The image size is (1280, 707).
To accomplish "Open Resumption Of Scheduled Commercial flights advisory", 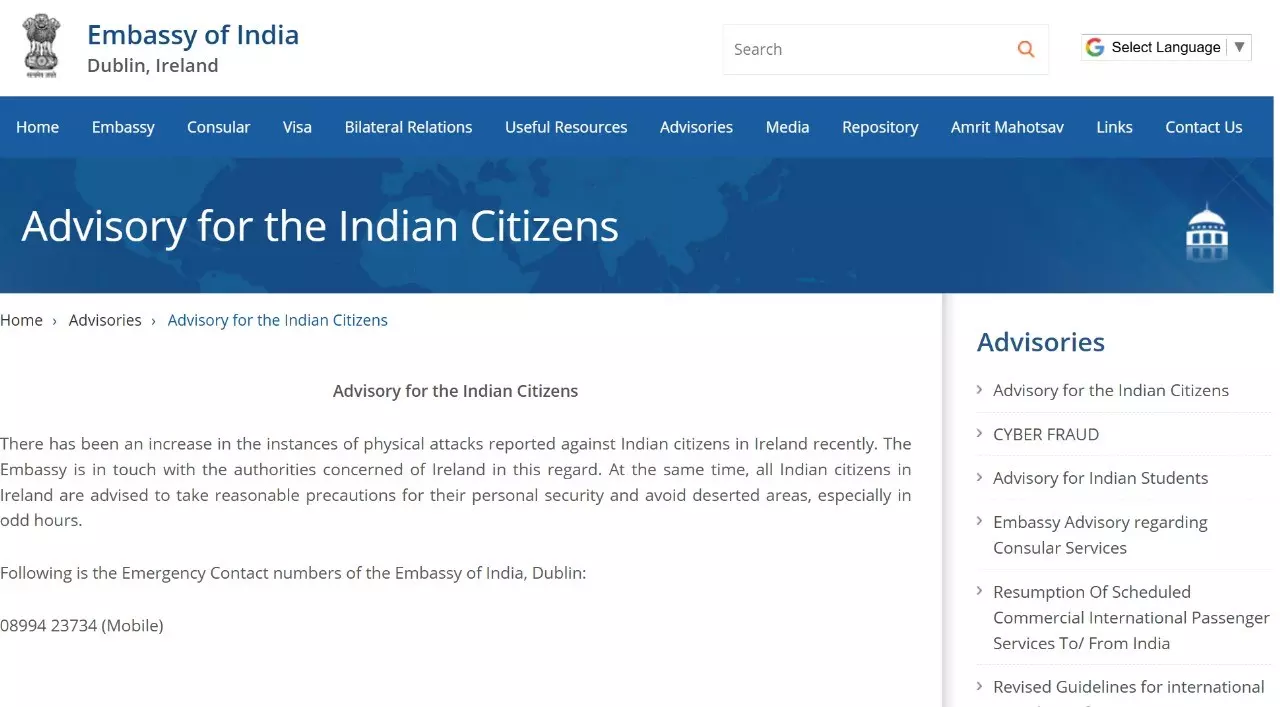I will coord(1130,617).
